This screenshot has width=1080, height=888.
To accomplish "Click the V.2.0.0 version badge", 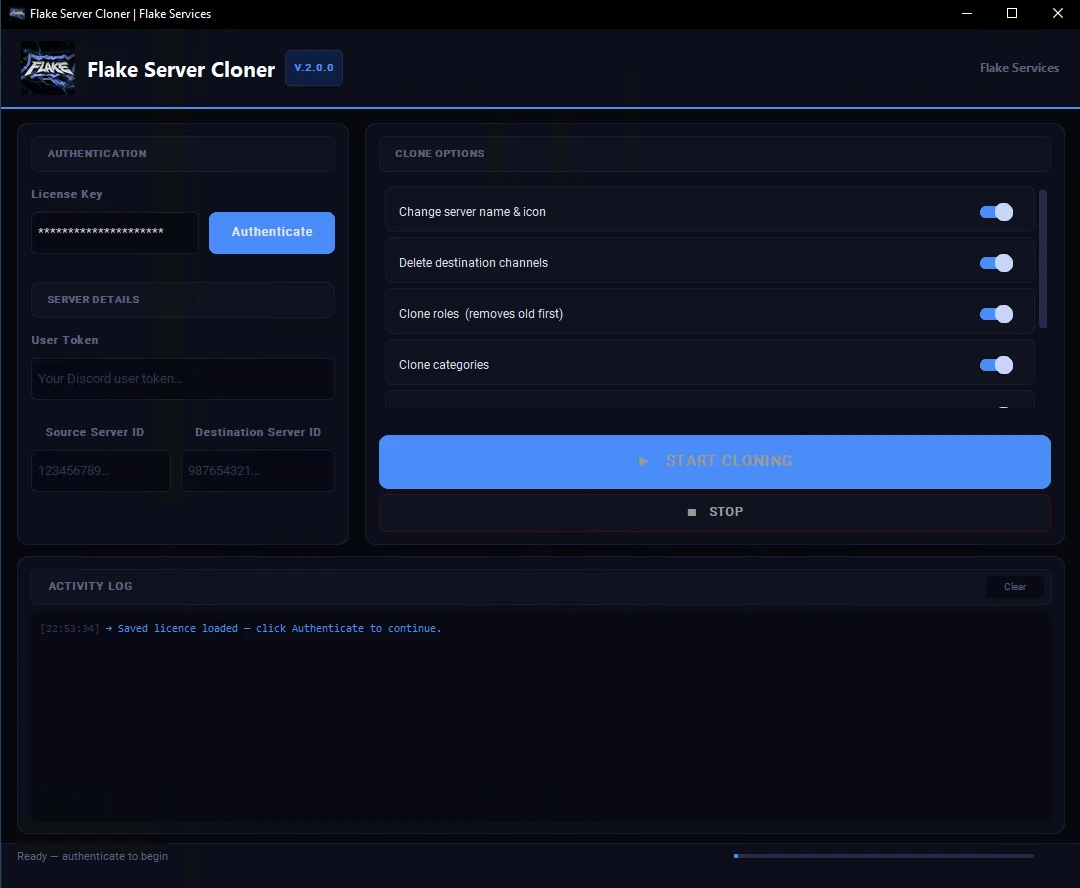I will [313, 68].
